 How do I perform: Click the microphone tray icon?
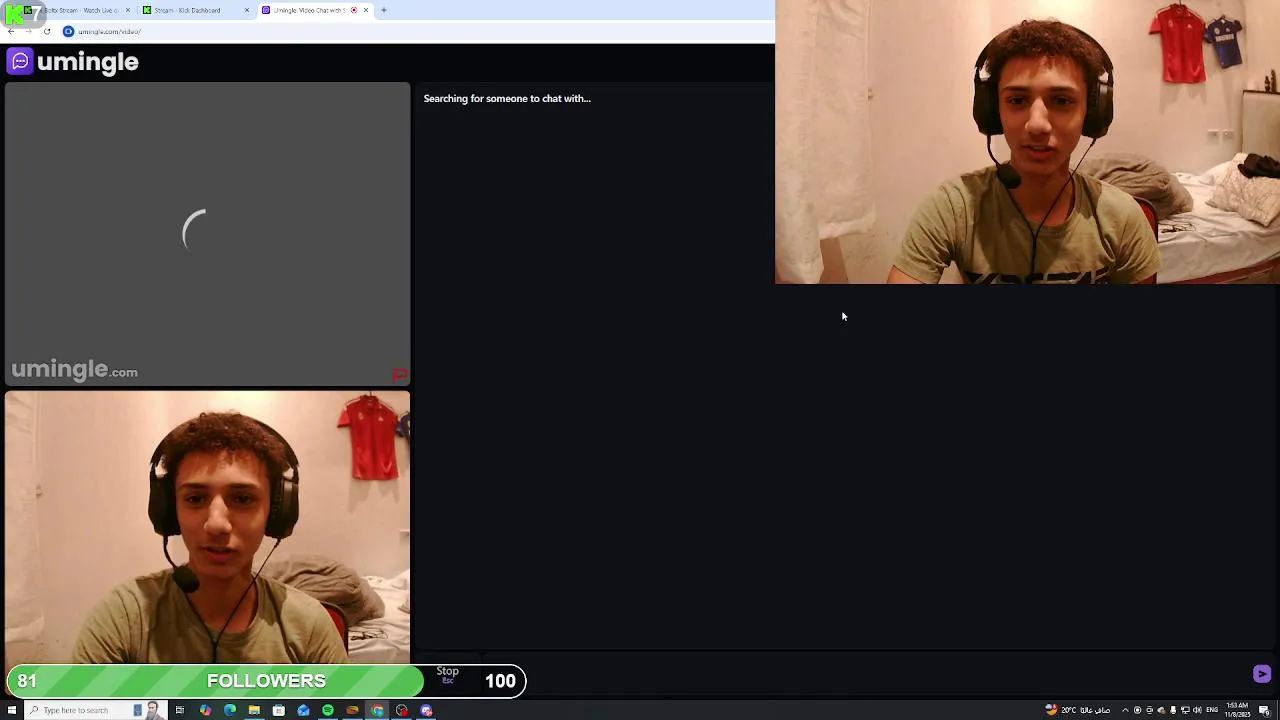(1173, 710)
